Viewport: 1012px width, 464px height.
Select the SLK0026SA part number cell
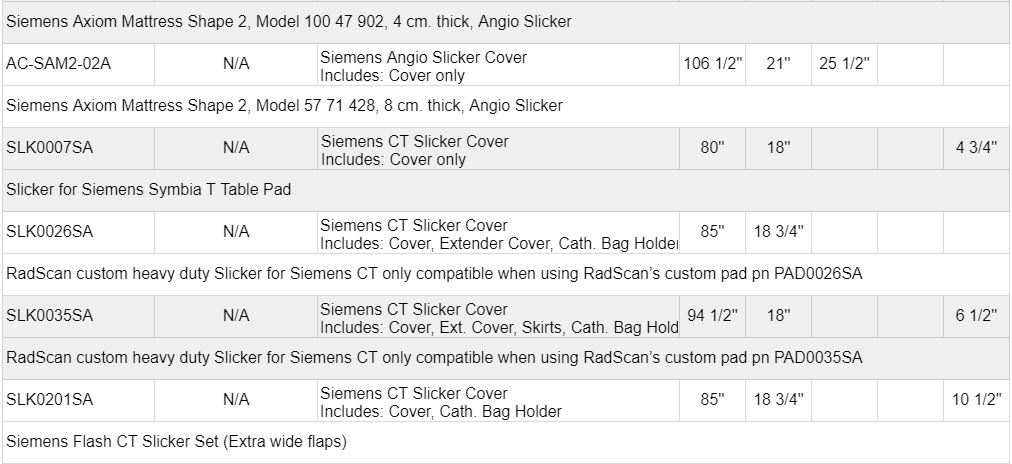49,232
